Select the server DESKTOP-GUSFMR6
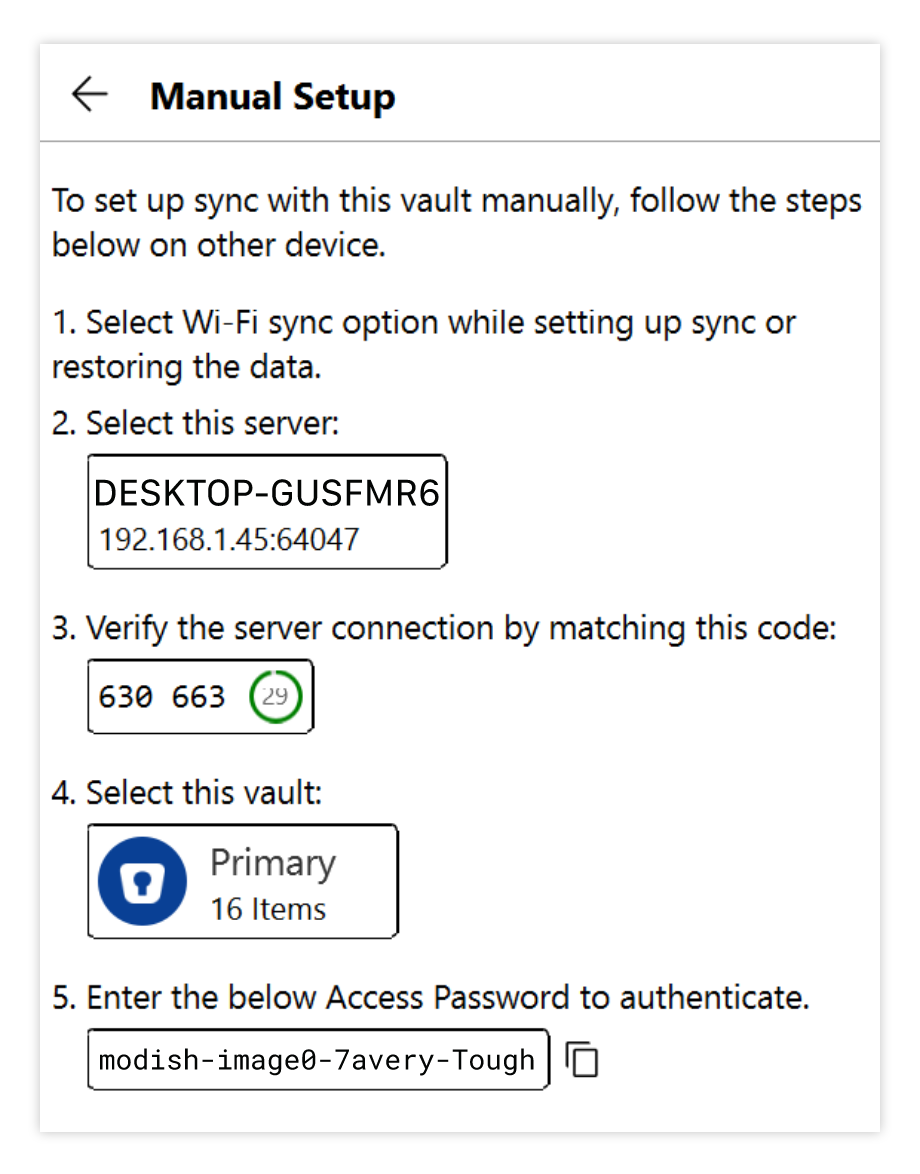Viewport: 920px width, 1174px height. point(267,511)
